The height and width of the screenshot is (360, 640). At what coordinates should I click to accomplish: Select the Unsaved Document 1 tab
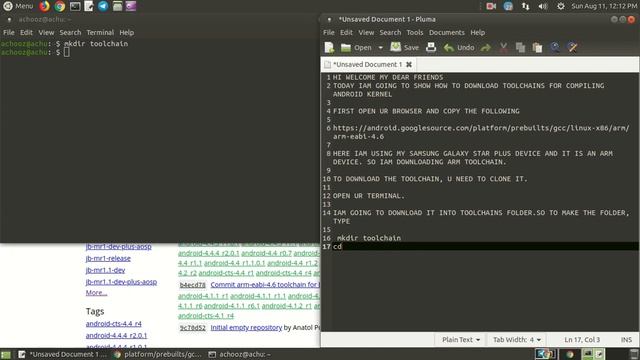tap(368, 64)
